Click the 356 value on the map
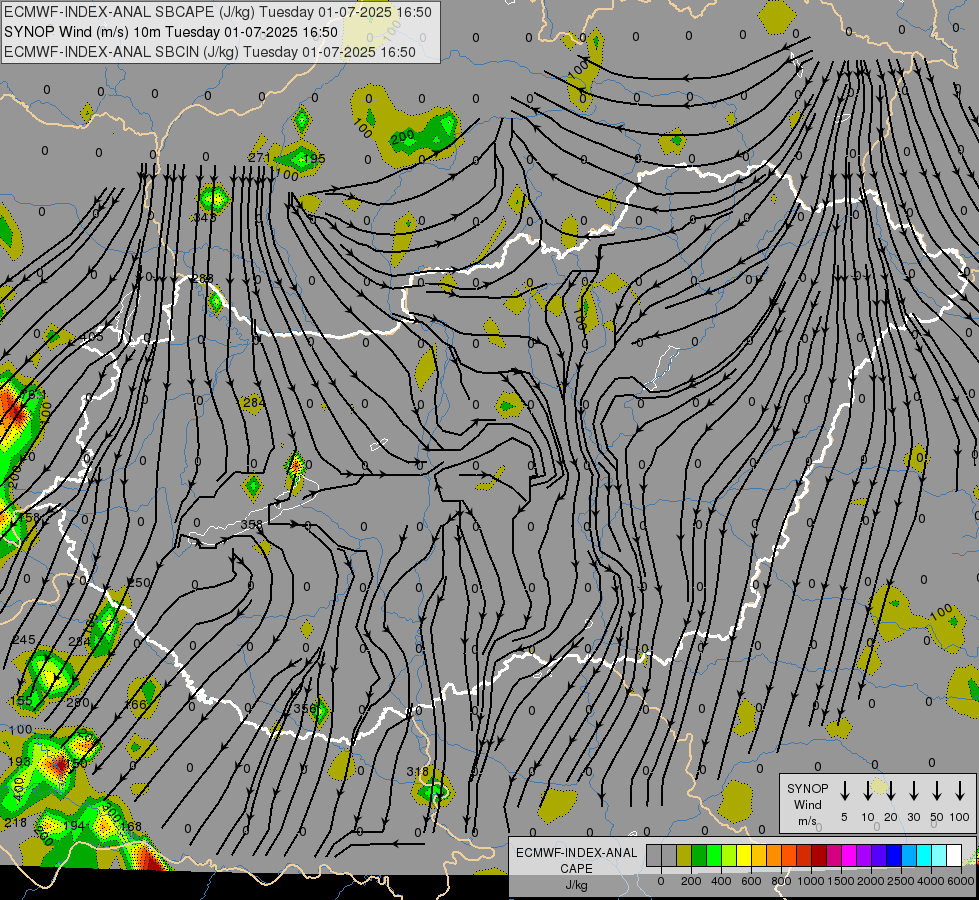Image resolution: width=979 pixels, height=900 pixels. click(x=305, y=708)
